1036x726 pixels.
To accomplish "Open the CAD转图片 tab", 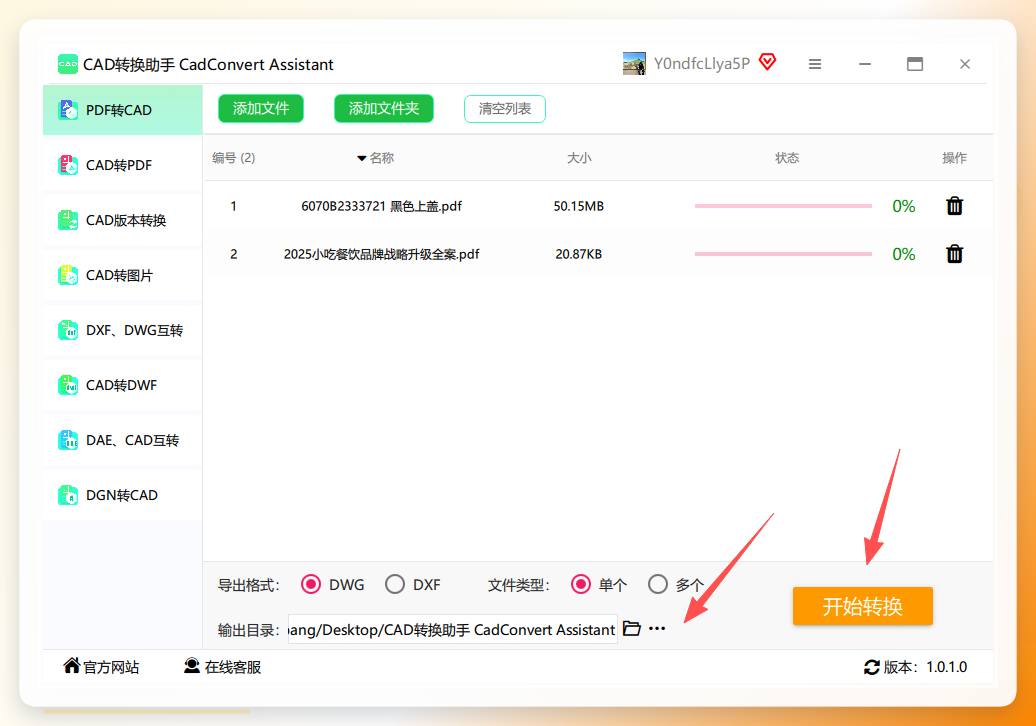I will point(122,275).
